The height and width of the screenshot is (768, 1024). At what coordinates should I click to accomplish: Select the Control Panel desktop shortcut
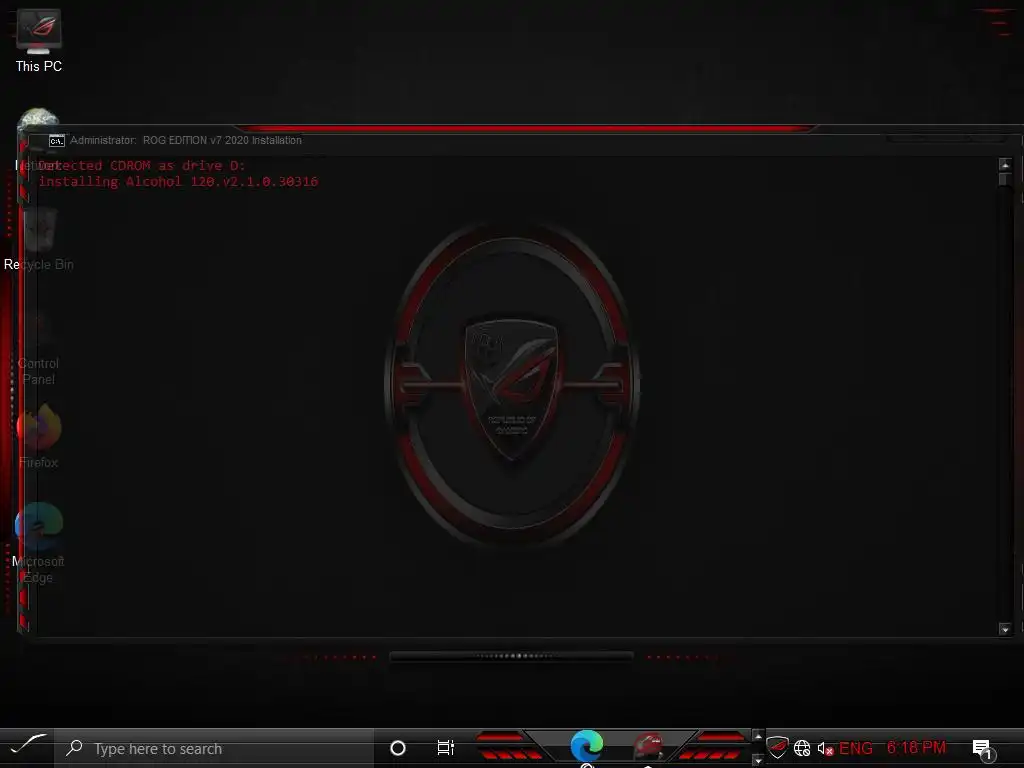tap(39, 347)
